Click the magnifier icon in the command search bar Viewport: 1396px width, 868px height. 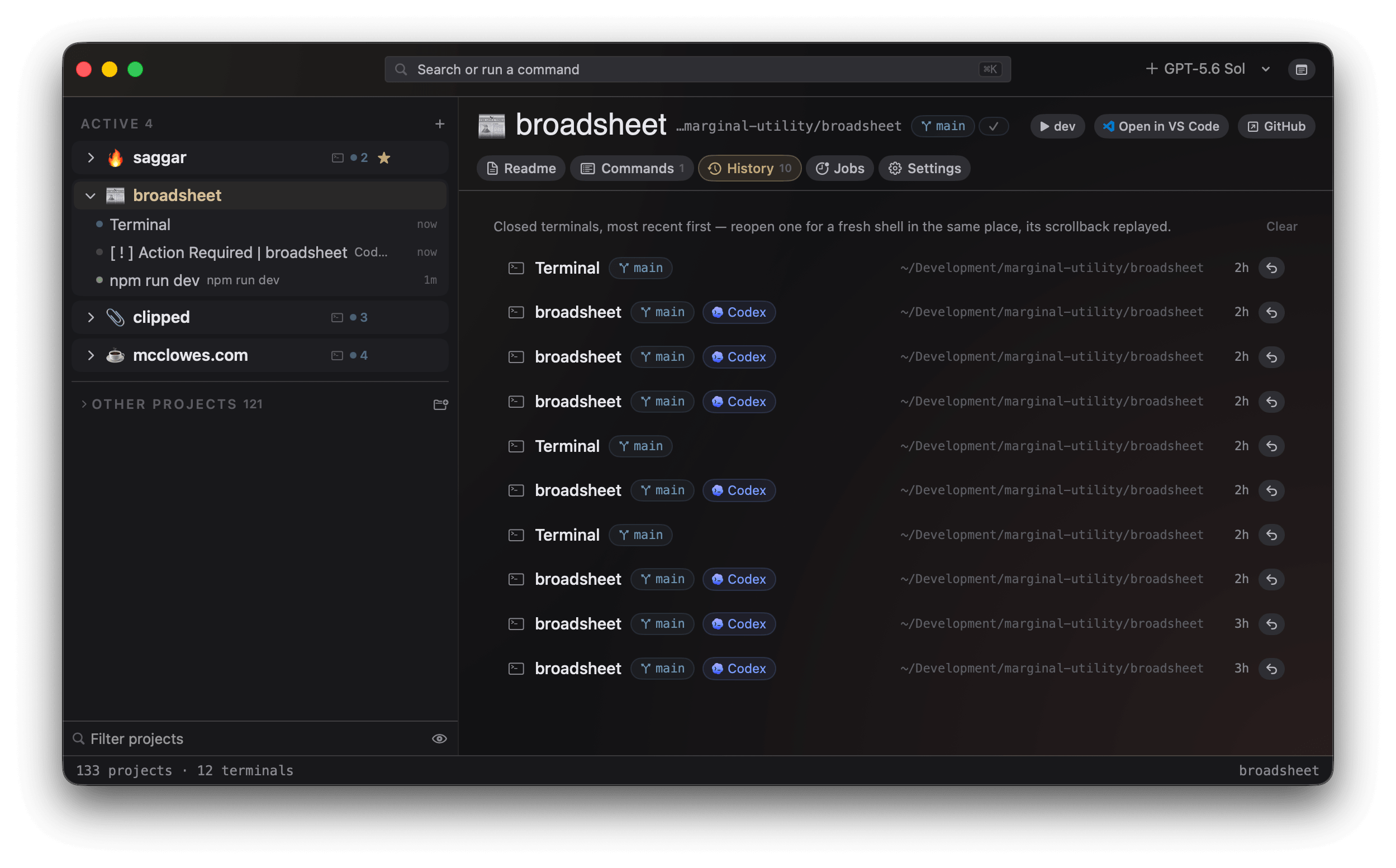pos(401,69)
